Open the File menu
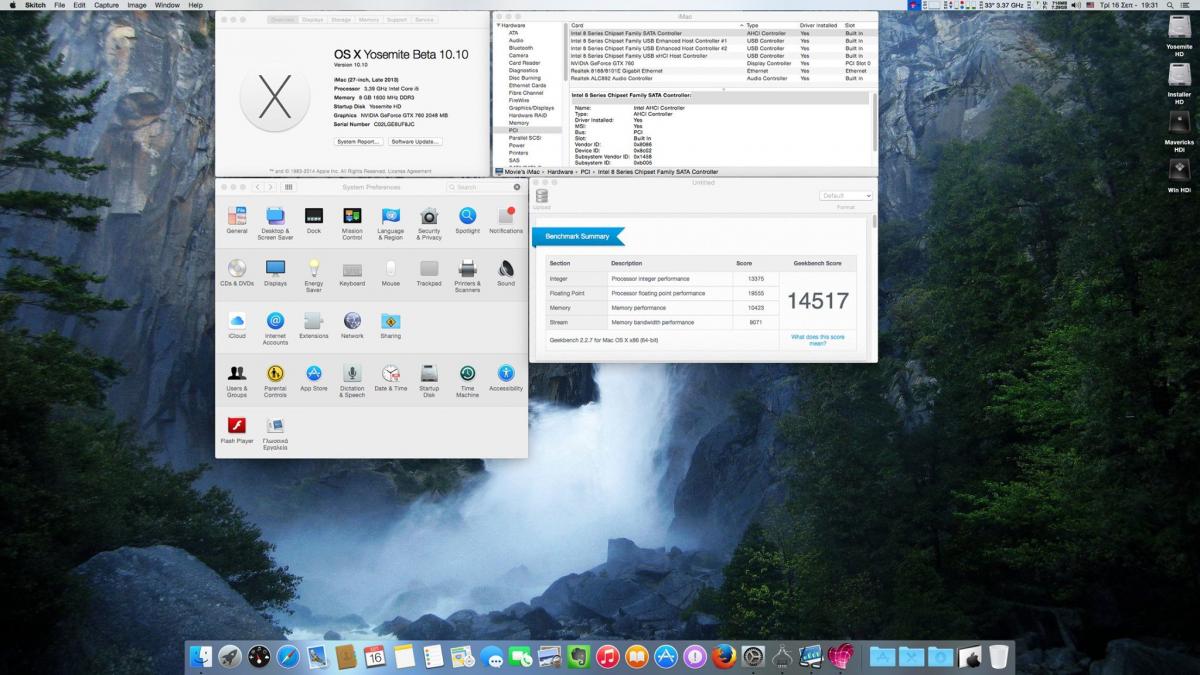The height and width of the screenshot is (675, 1200). tap(60, 5)
